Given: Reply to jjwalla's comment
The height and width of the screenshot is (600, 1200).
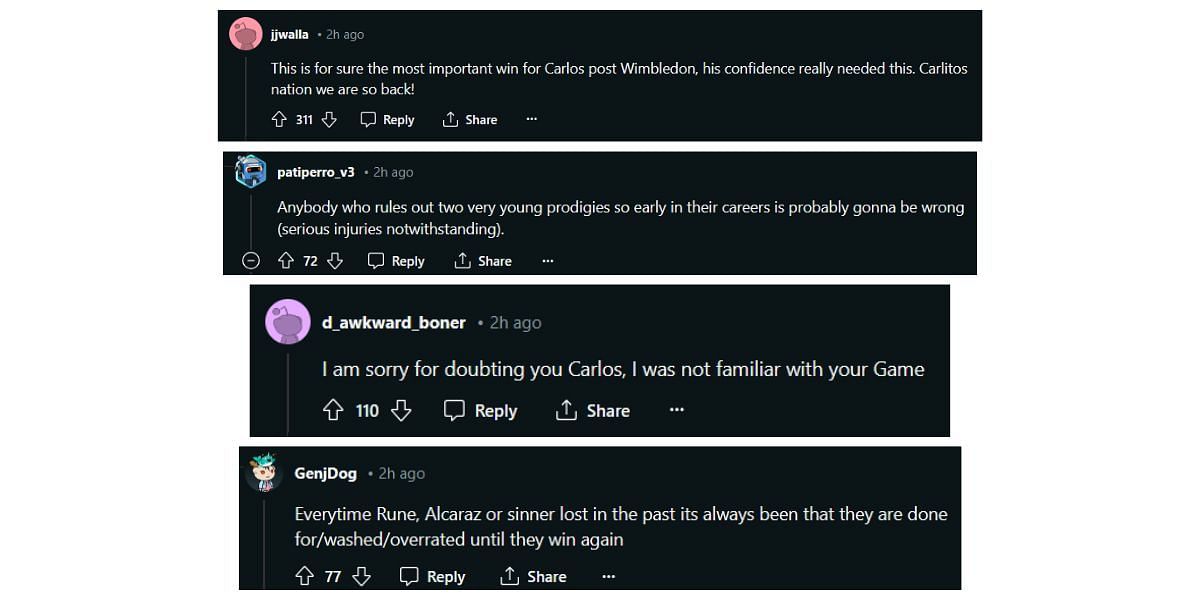Looking at the screenshot, I should tap(387, 120).
